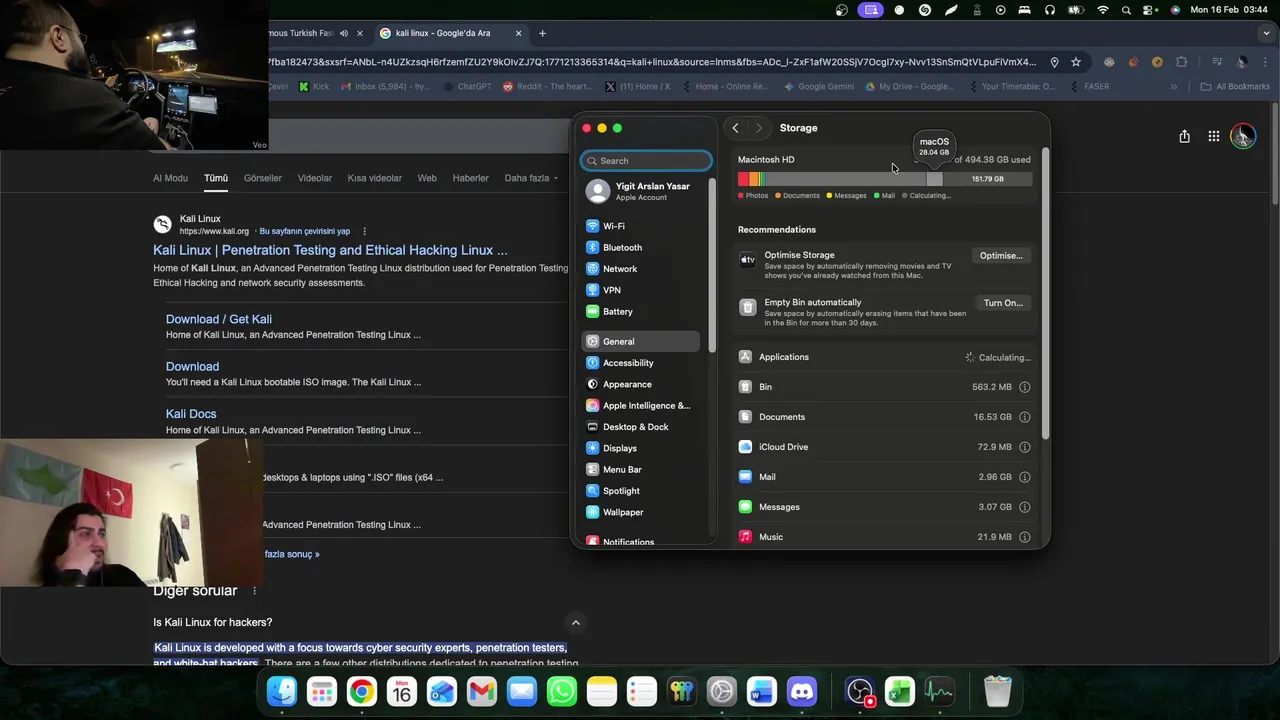Open All Bookmarks folder

[x=1235, y=87]
